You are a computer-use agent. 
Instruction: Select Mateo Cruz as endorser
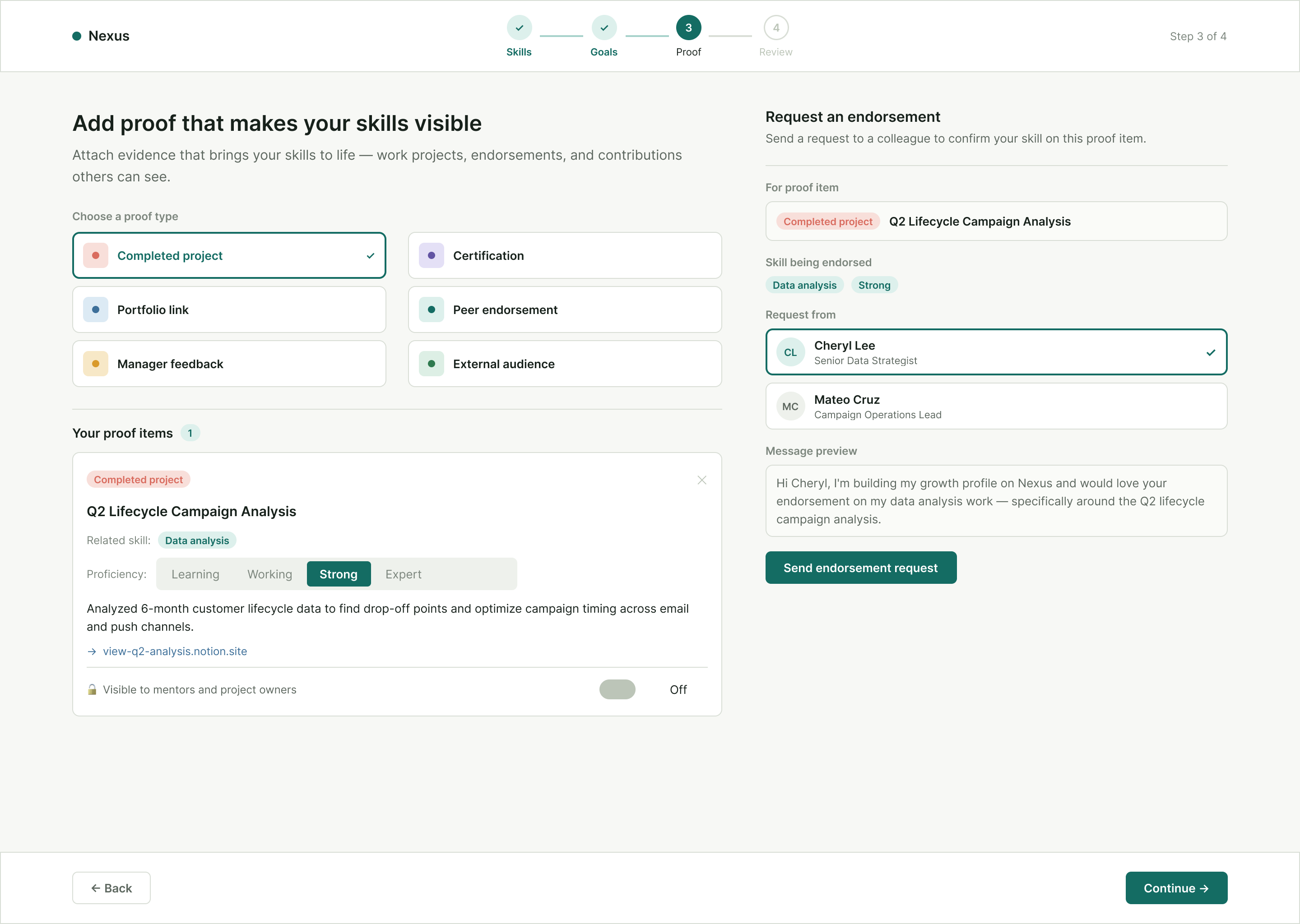pos(996,406)
